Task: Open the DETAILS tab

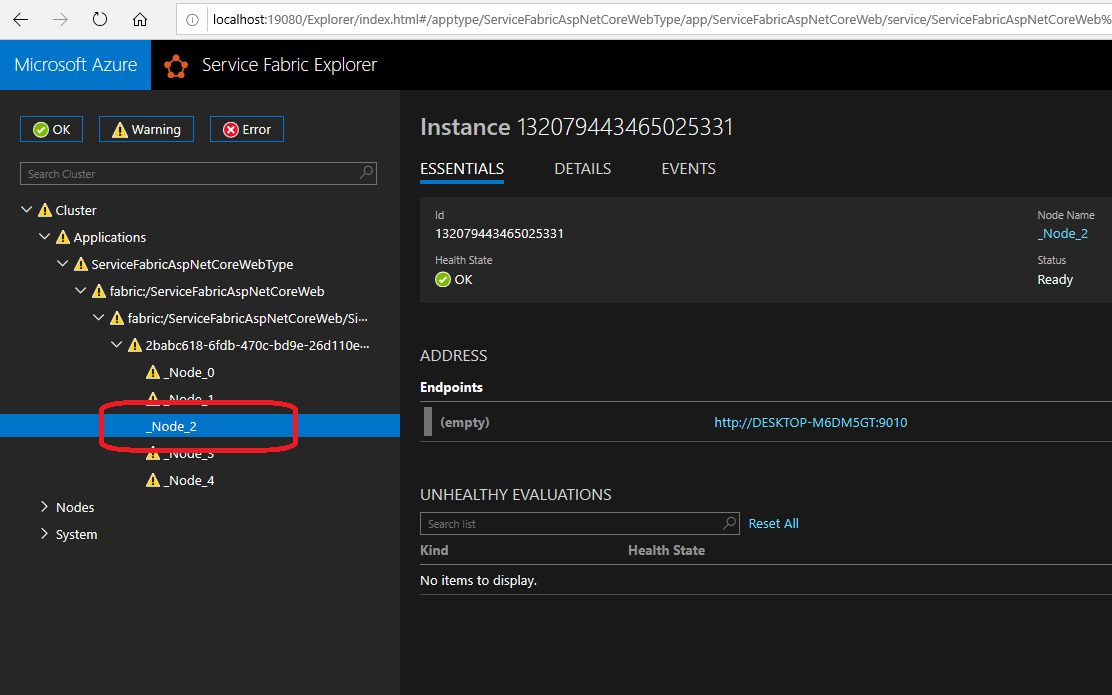Action: click(582, 169)
